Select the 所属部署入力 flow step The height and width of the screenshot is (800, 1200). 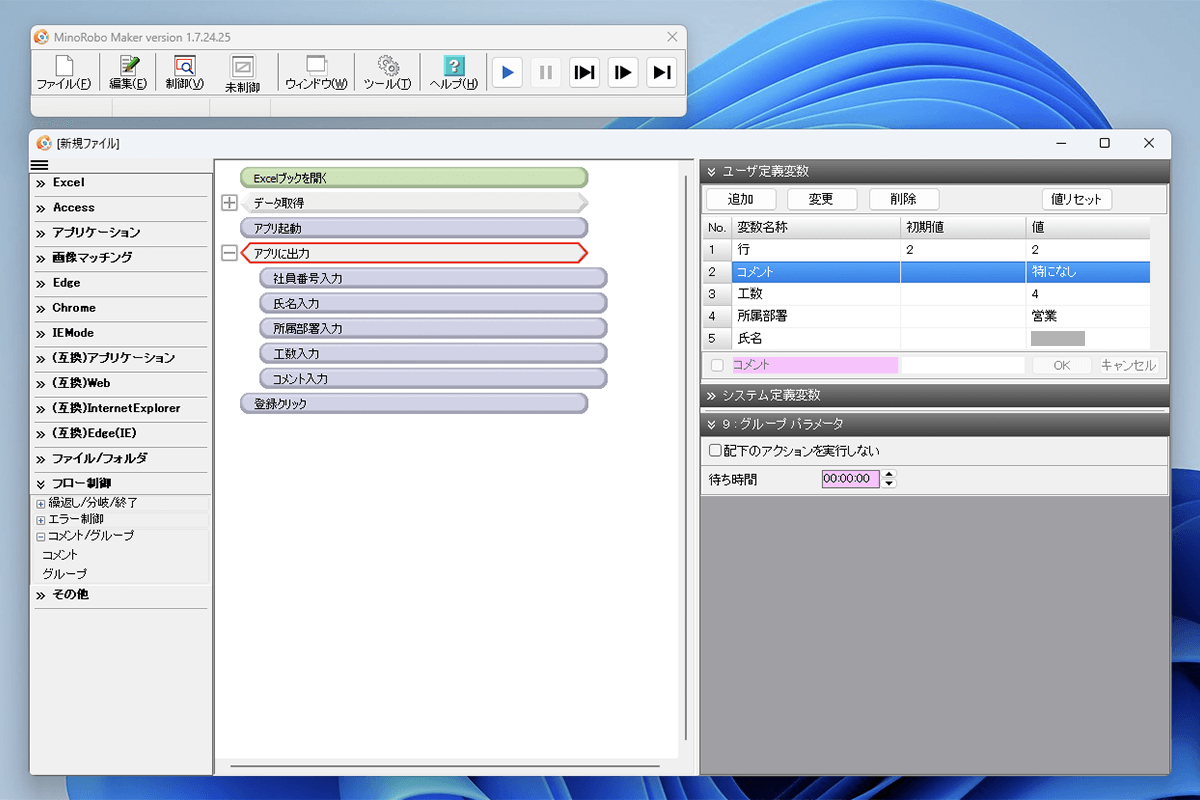pos(433,328)
